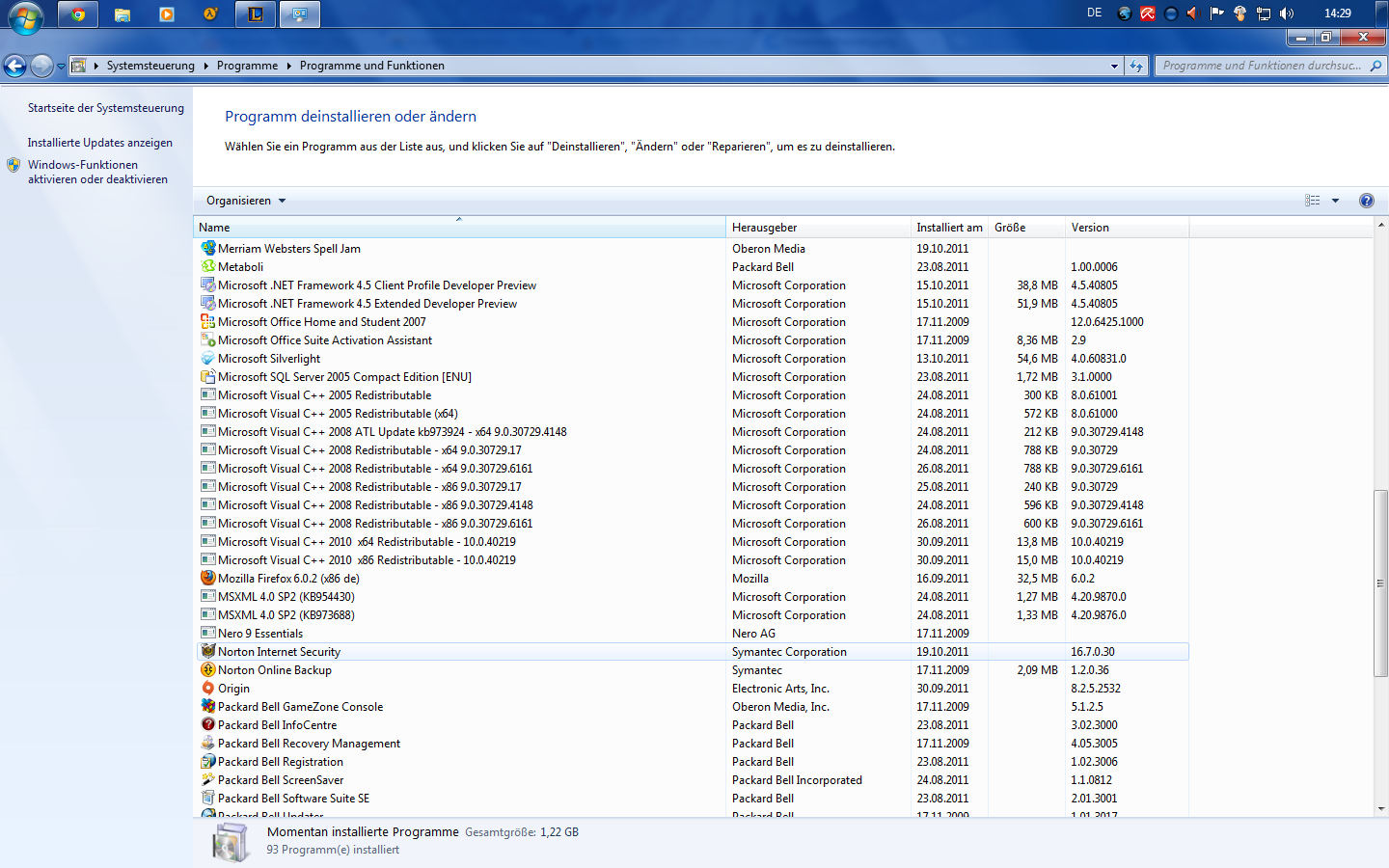The width and height of the screenshot is (1389, 868).
Task: Sort by Installiert am column header
Action: pyautogui.click(x=949, y=228)
